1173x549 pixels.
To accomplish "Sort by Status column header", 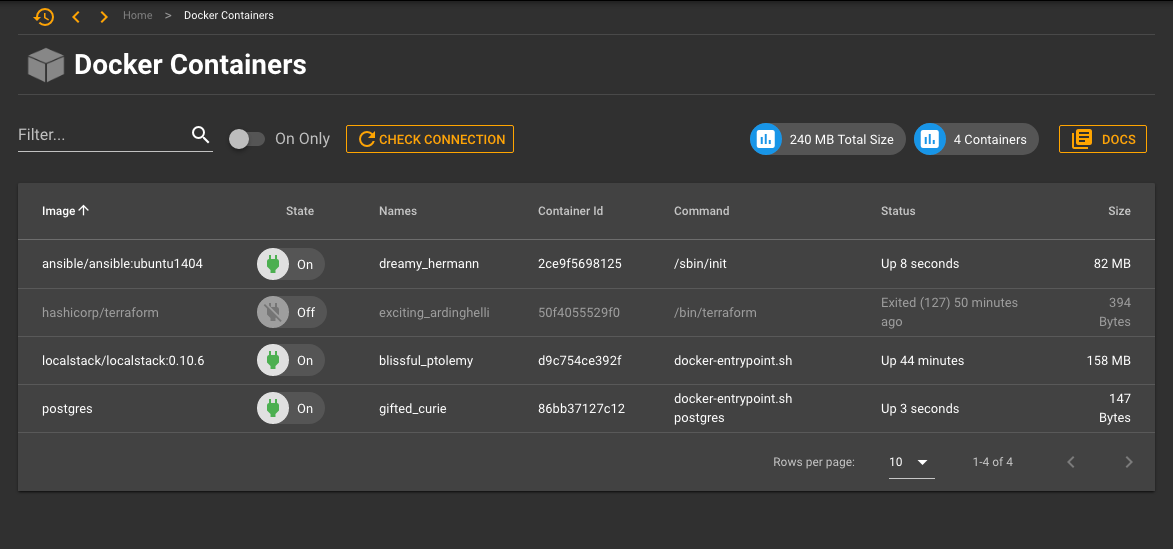I will (898, 211).
